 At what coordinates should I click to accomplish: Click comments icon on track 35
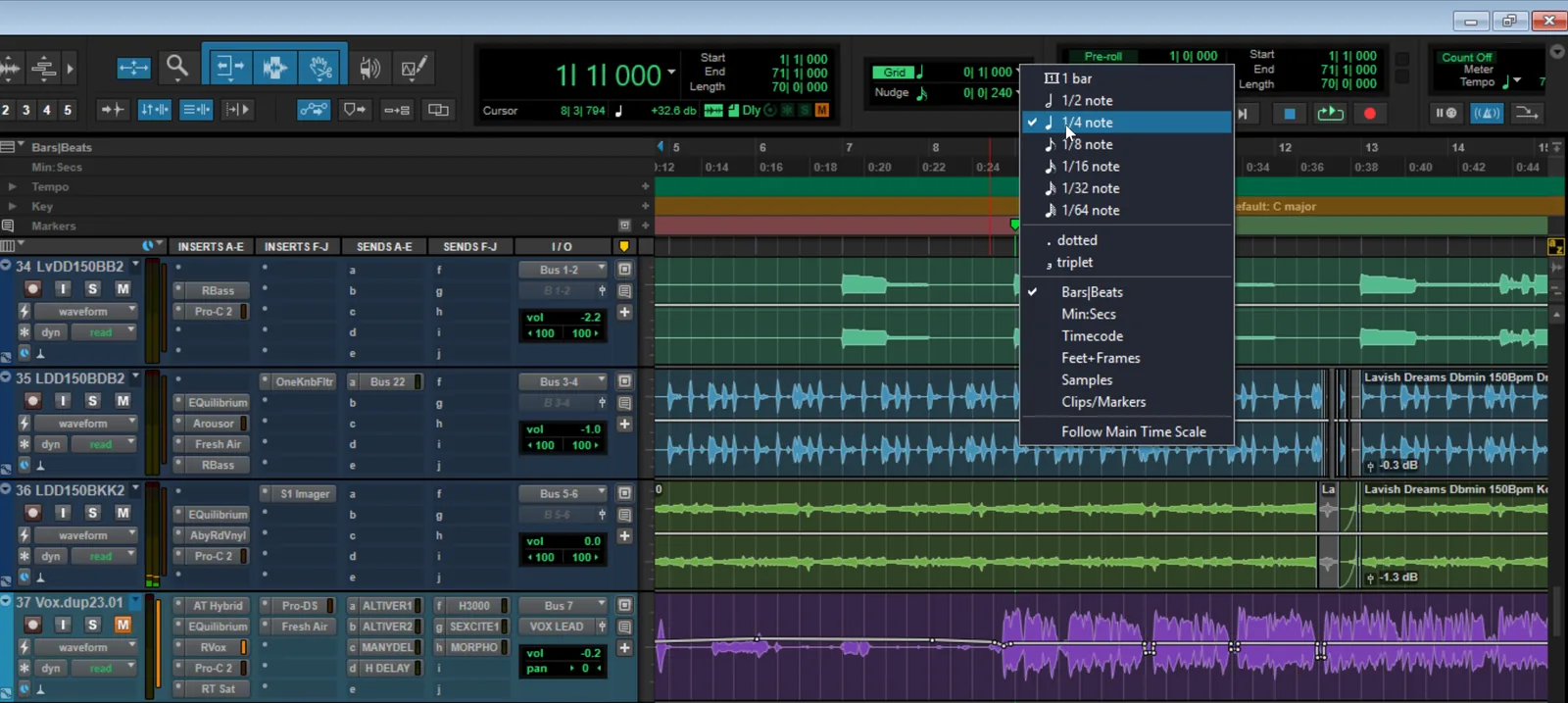tap(624, 403)
